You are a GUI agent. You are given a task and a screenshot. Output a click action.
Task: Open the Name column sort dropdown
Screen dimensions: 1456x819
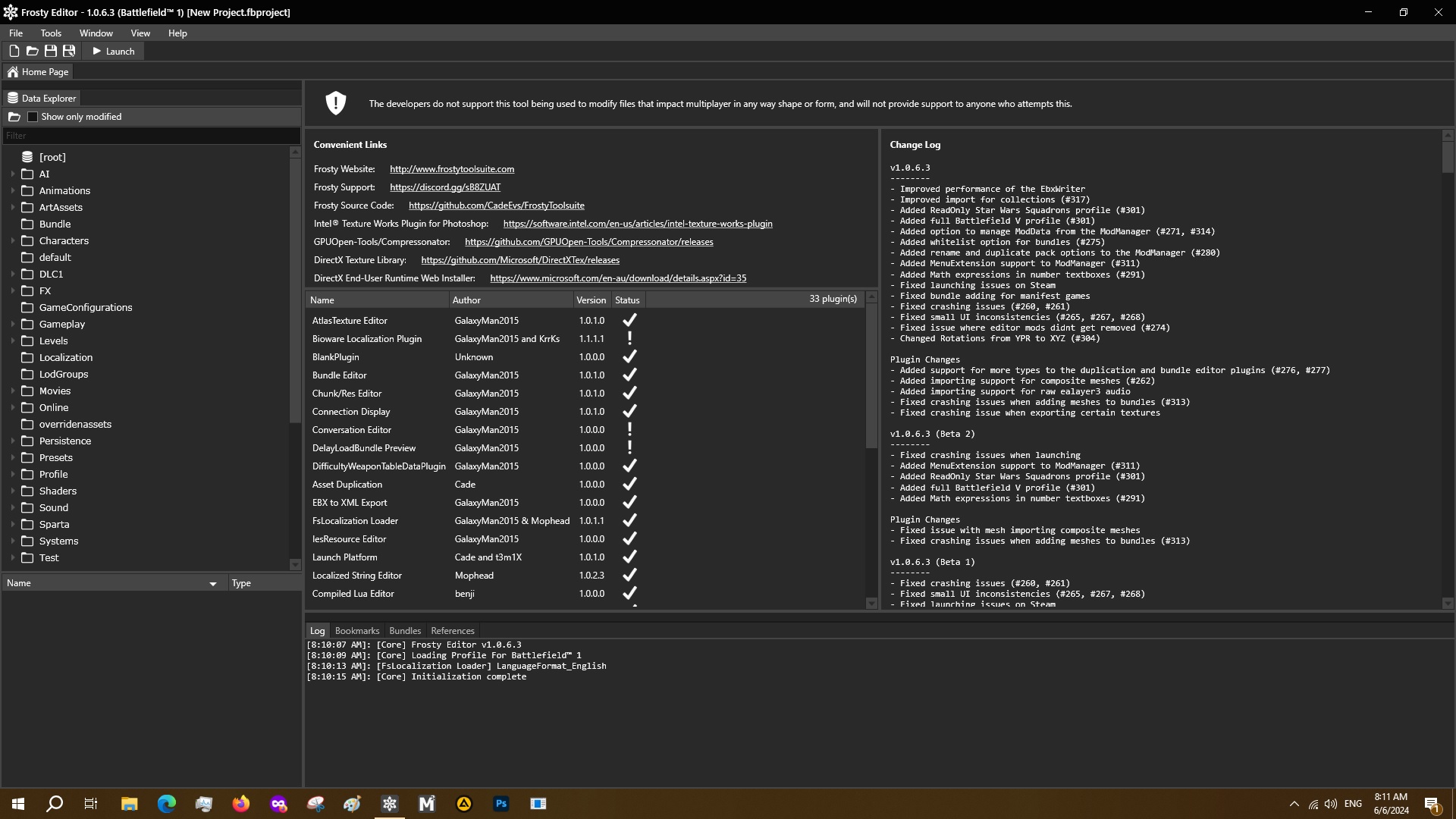[213, 583]
